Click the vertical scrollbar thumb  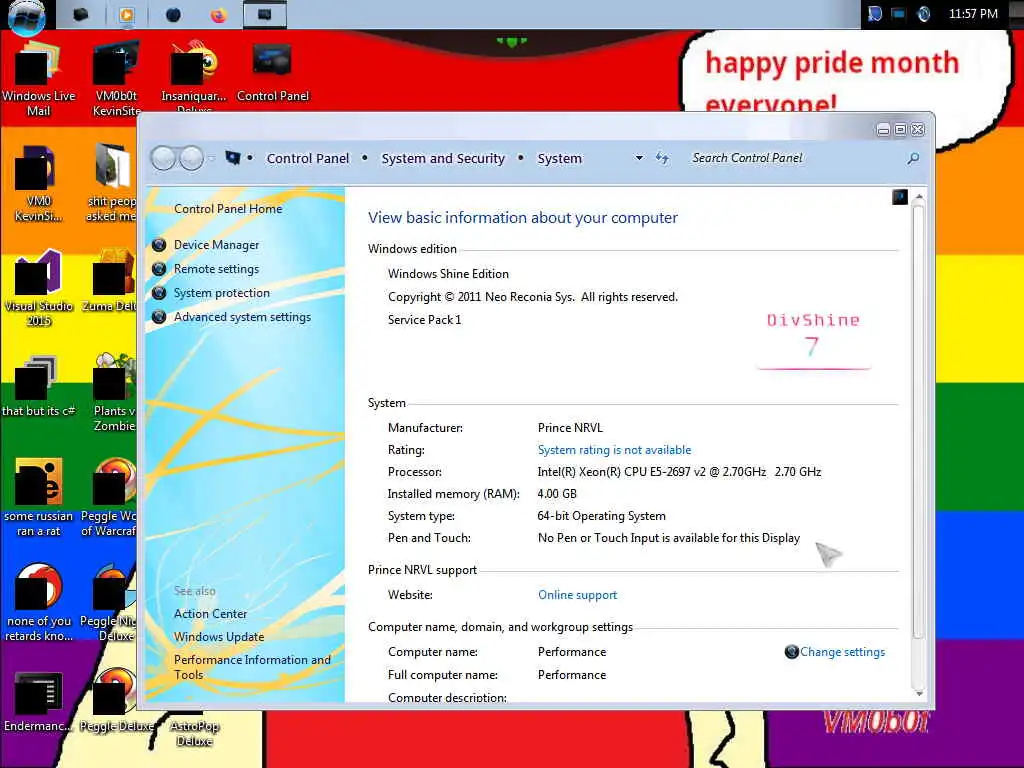pyautogui.click(x=919, y=421)
